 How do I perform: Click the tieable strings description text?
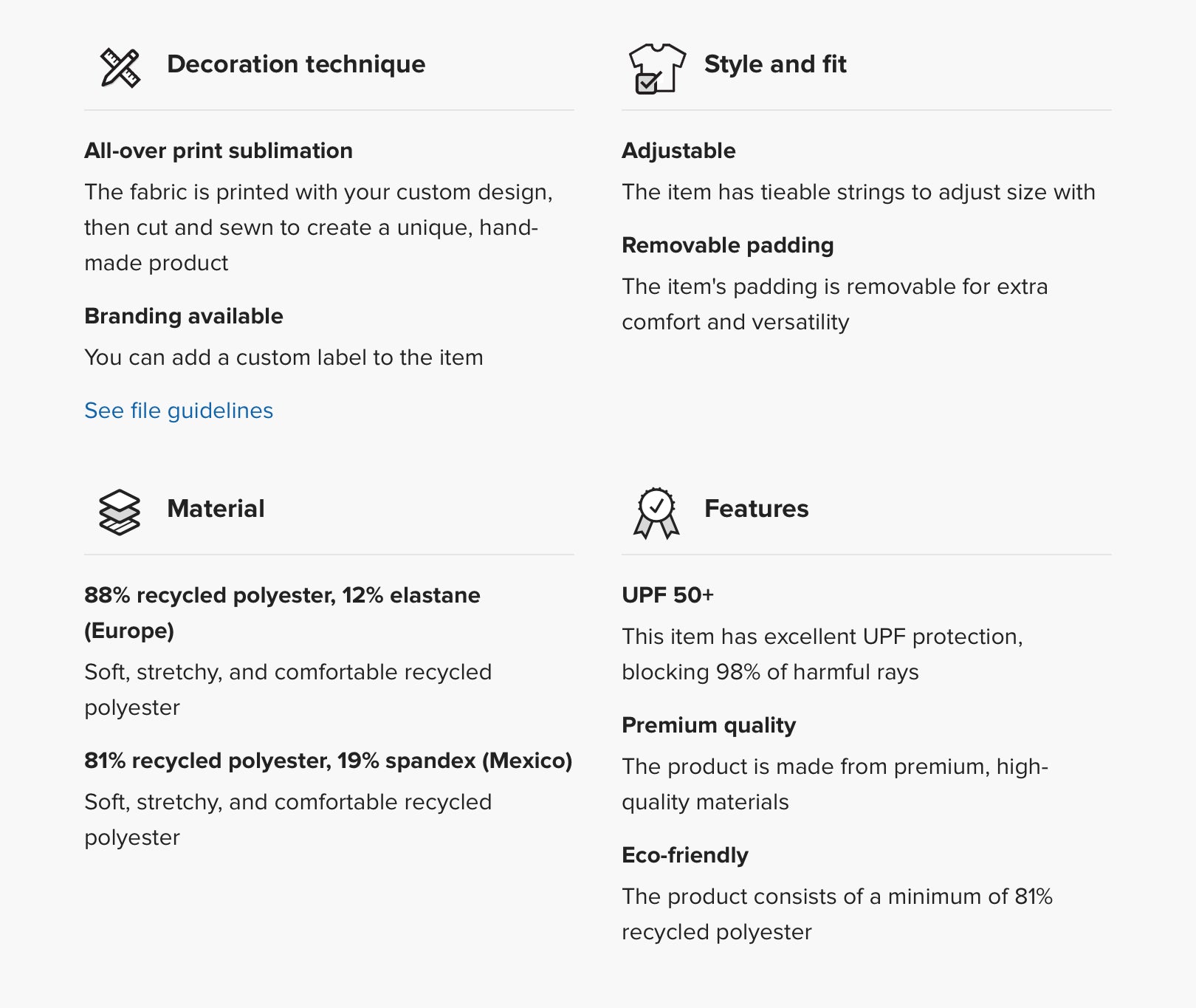858,192
